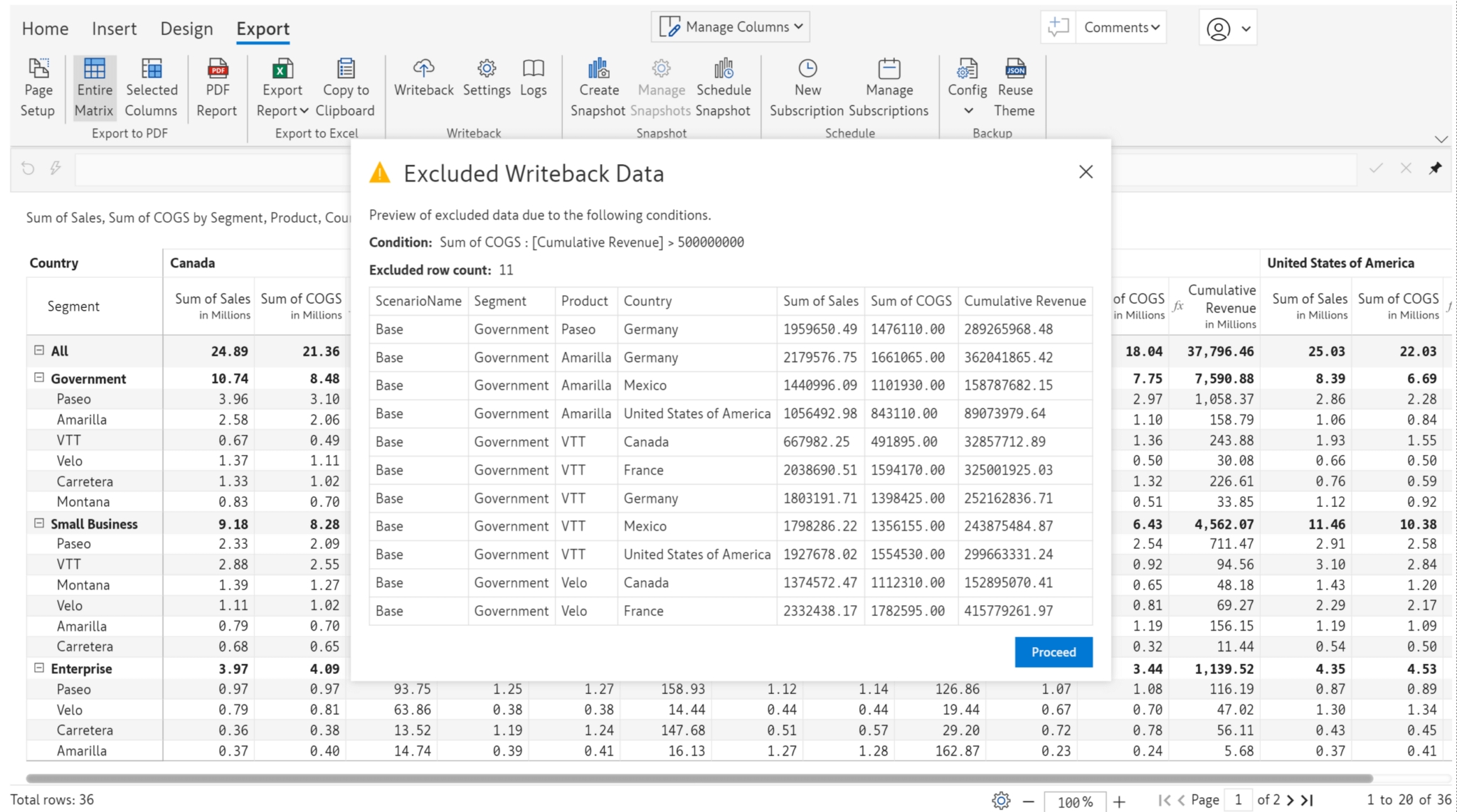Open the Manage Columns dropdown
Viewport: 1457px width, 812px height.
pyautogui.click(x=731, y=27)
